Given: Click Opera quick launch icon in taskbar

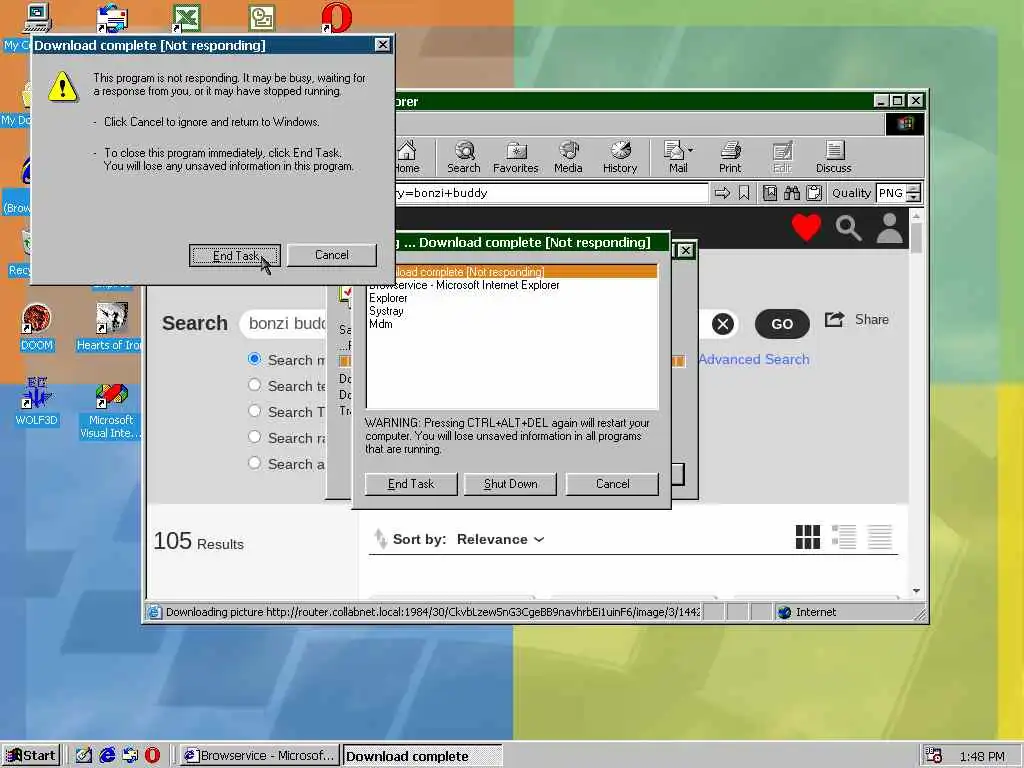Looking at the screenshot, I should [x=152, y=756].
